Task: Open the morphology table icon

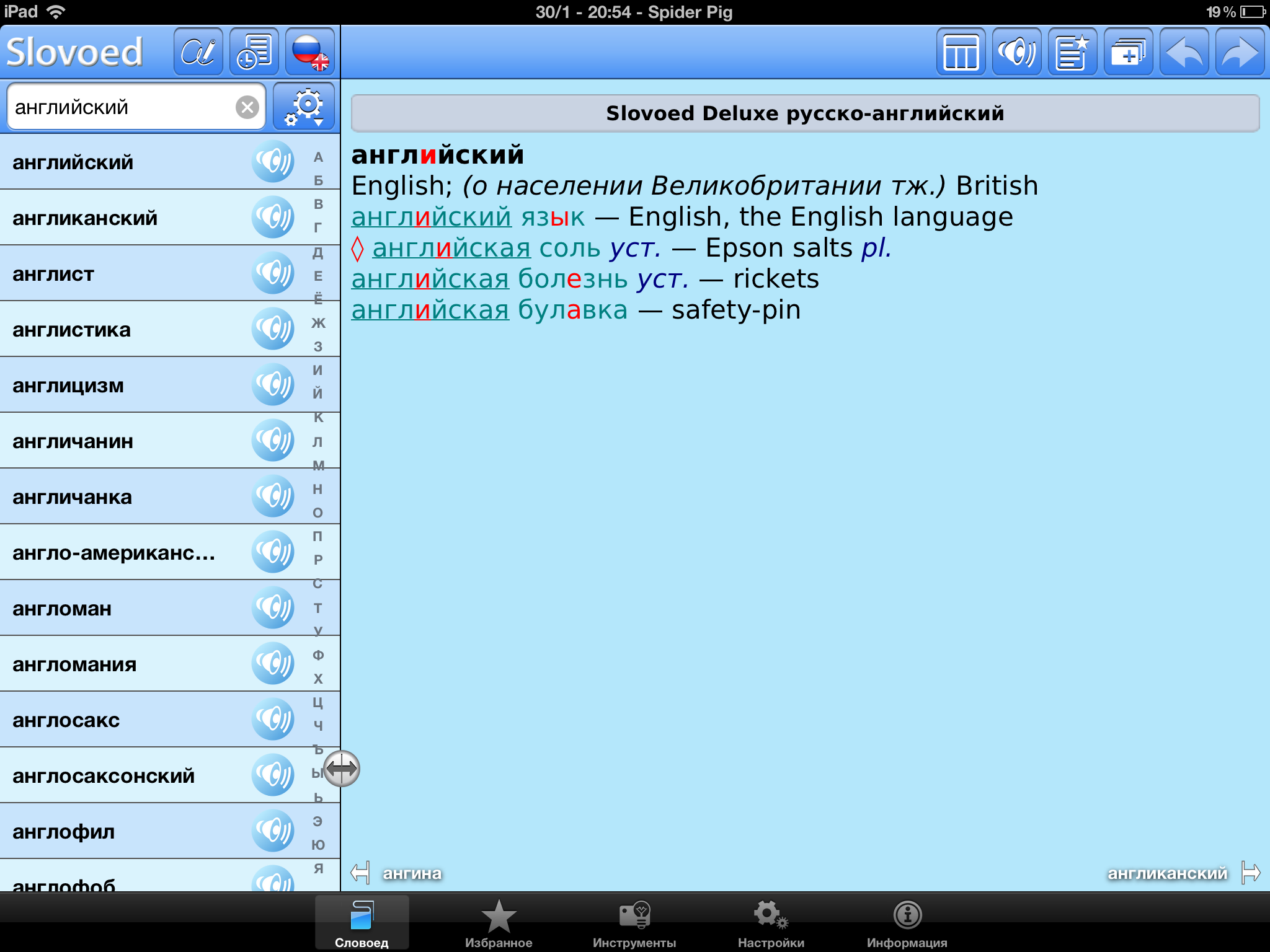Action: [x=961, y=52]
